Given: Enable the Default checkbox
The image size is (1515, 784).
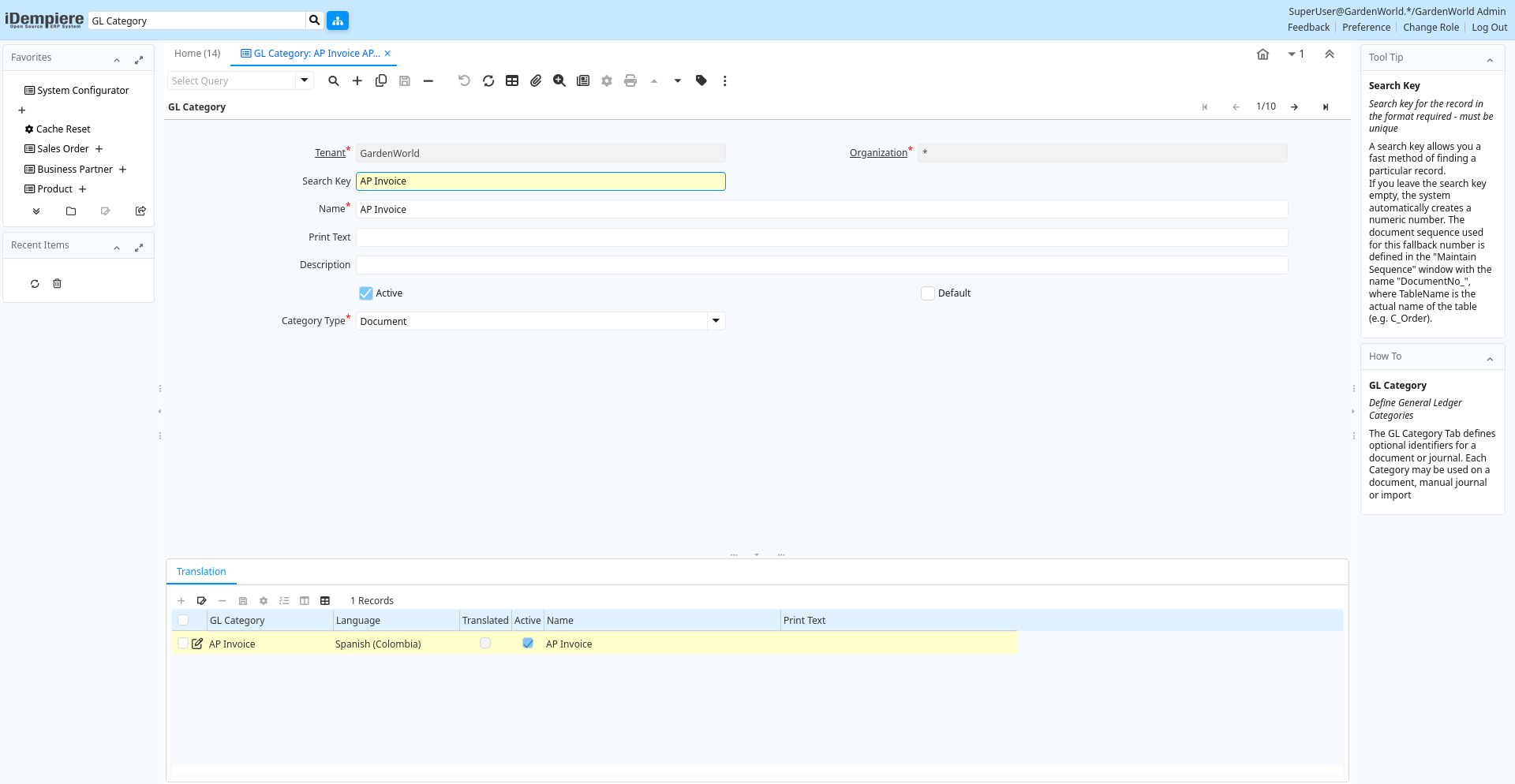Looking at the screenshot, I should (928, 293).
